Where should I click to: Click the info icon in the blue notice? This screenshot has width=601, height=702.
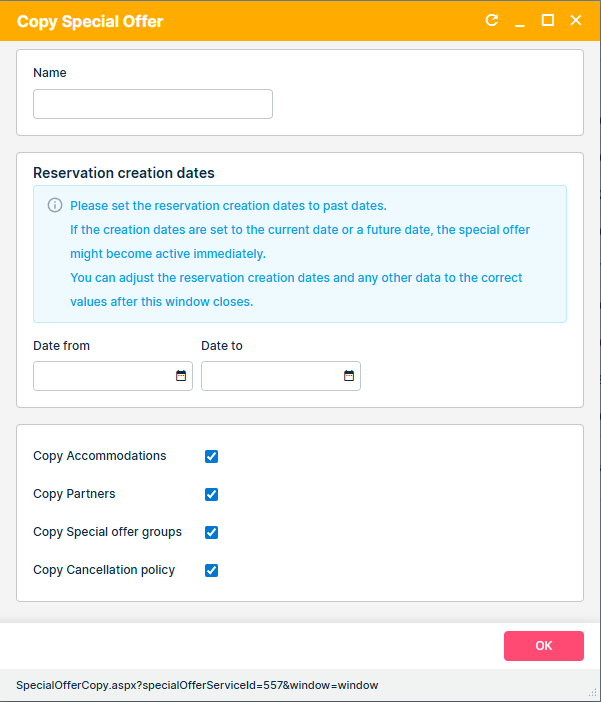point(55,206)
